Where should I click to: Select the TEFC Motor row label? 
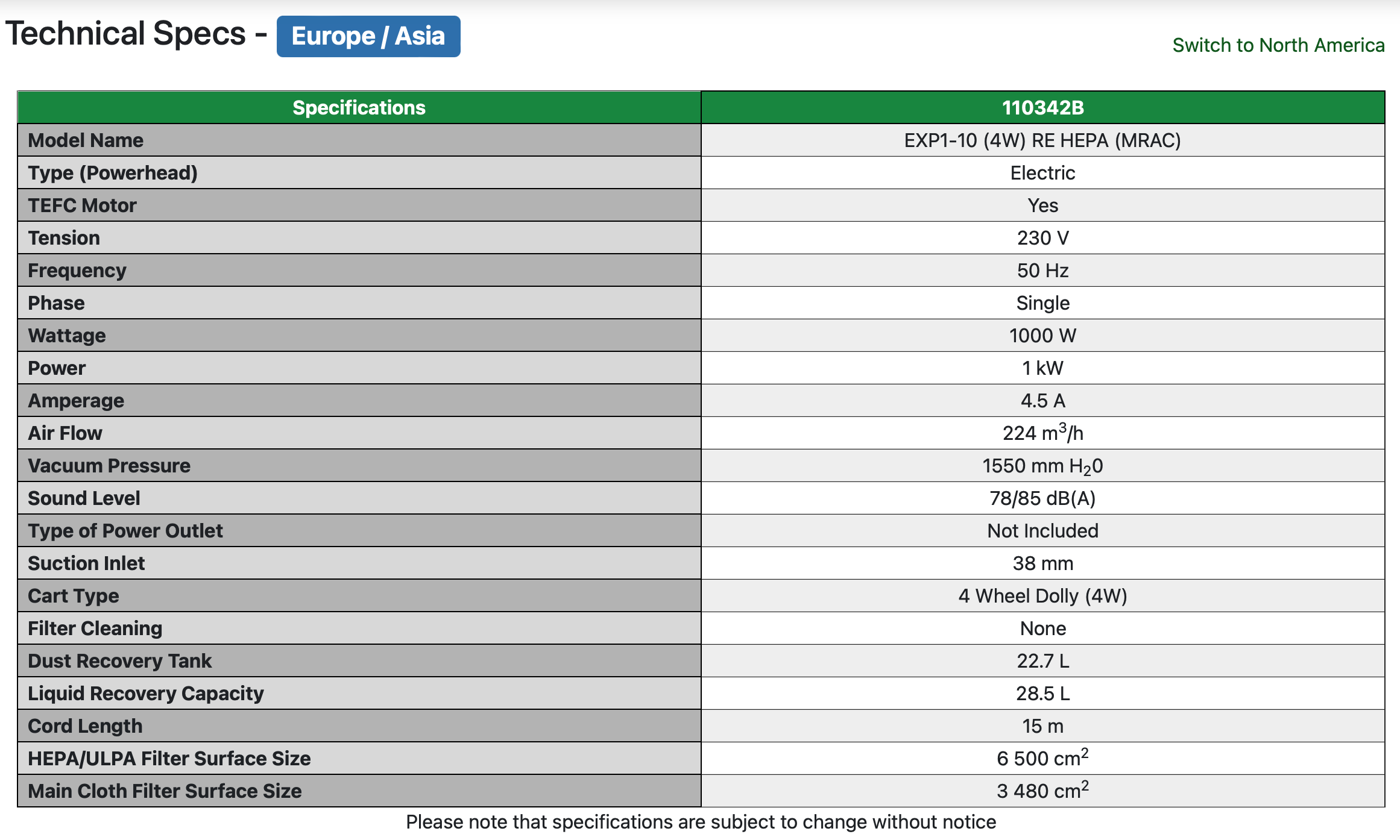82,205
